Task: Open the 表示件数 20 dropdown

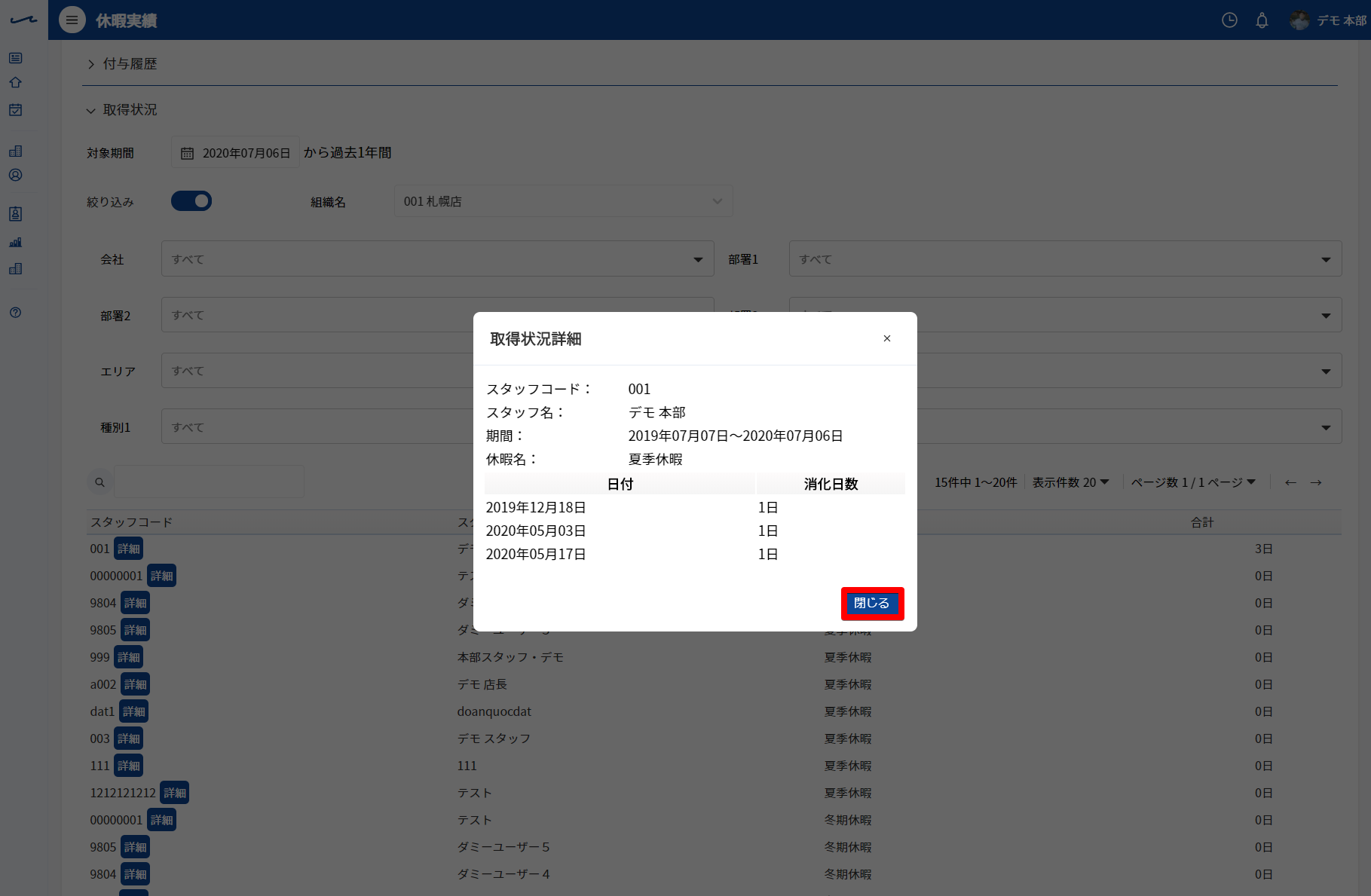Action: click(1070, 482)
